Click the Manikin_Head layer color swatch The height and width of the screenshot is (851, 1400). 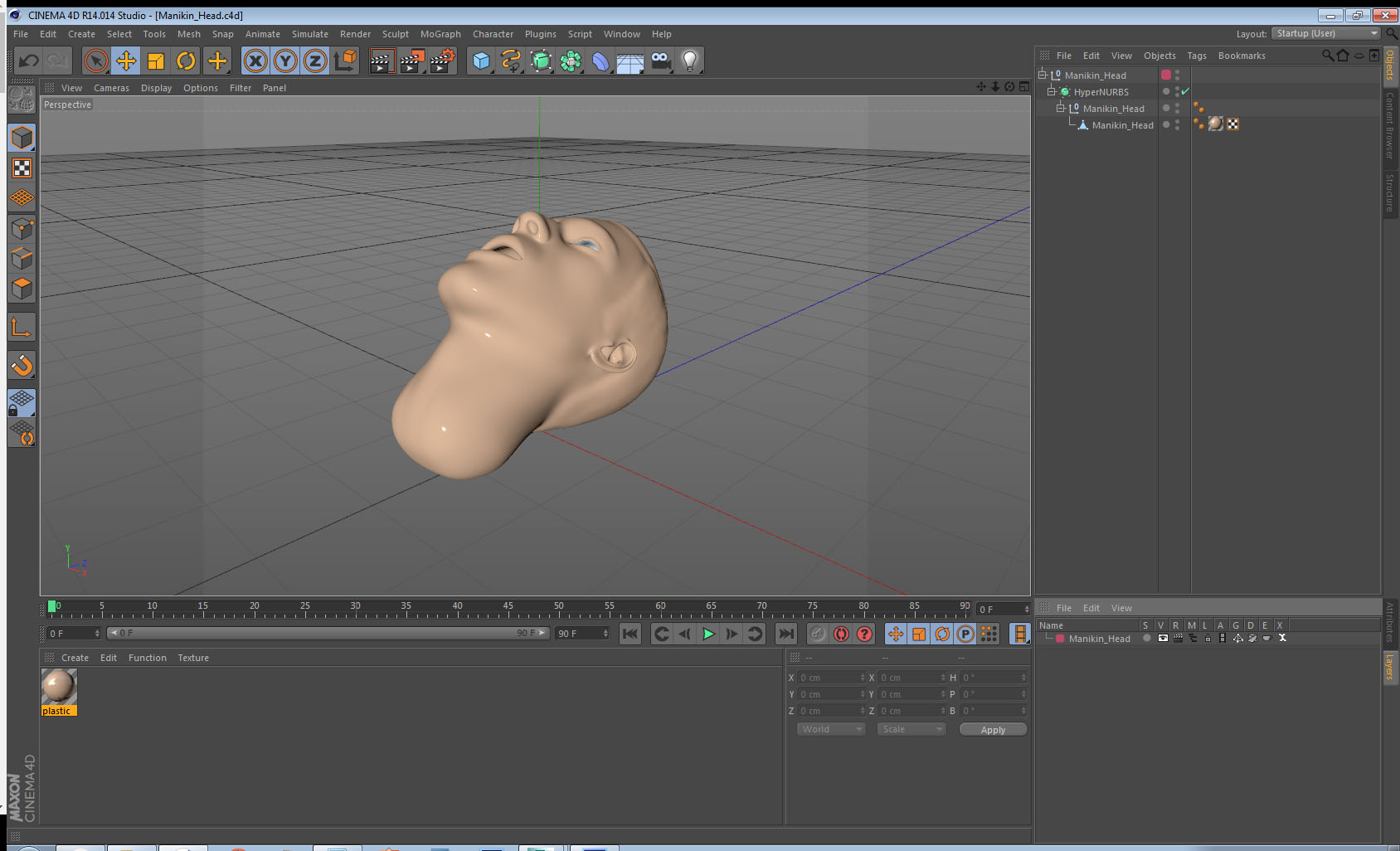click(1060, 639)
